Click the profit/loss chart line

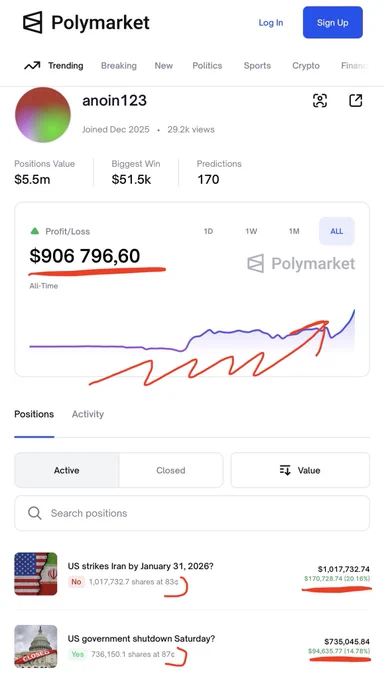click(x=192, y=336)
